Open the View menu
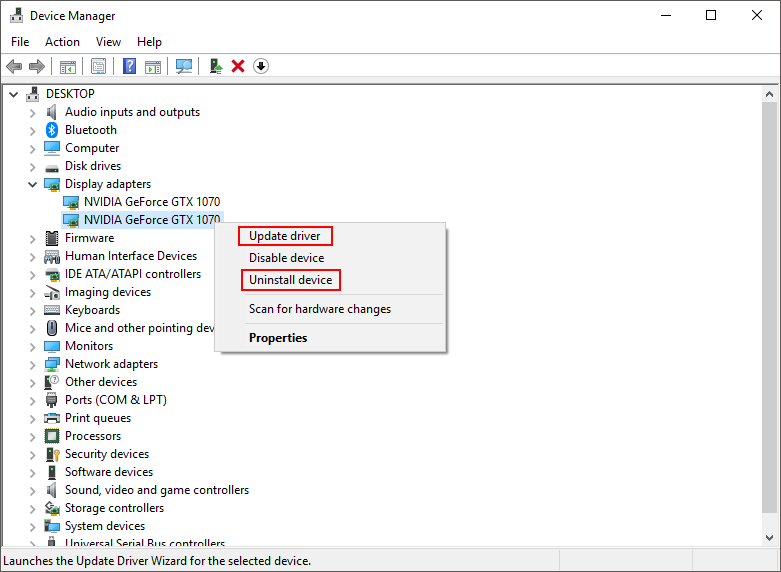 [108, 42]
